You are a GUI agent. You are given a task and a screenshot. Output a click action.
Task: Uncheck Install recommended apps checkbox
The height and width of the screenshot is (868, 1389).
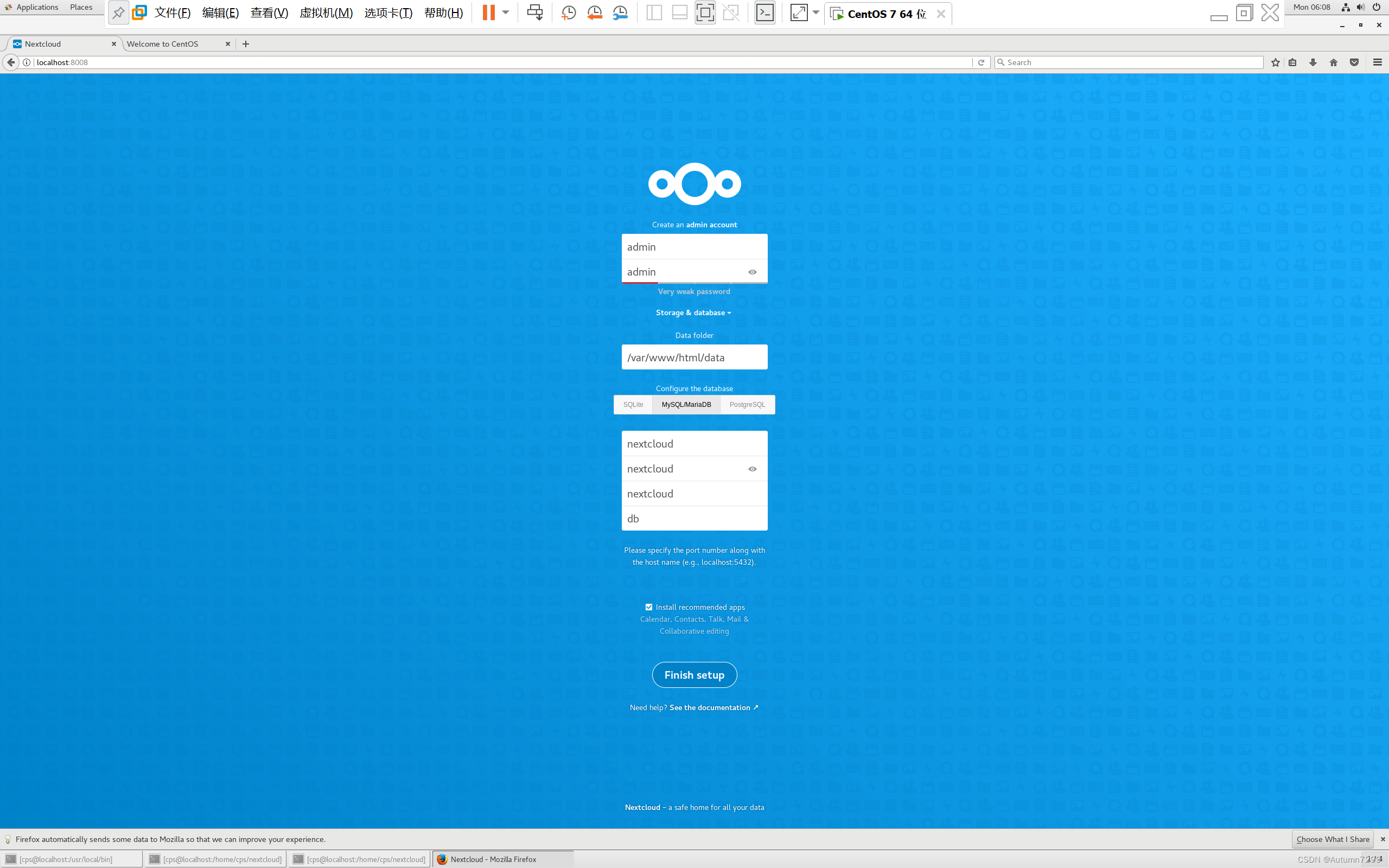click(648, 607)
